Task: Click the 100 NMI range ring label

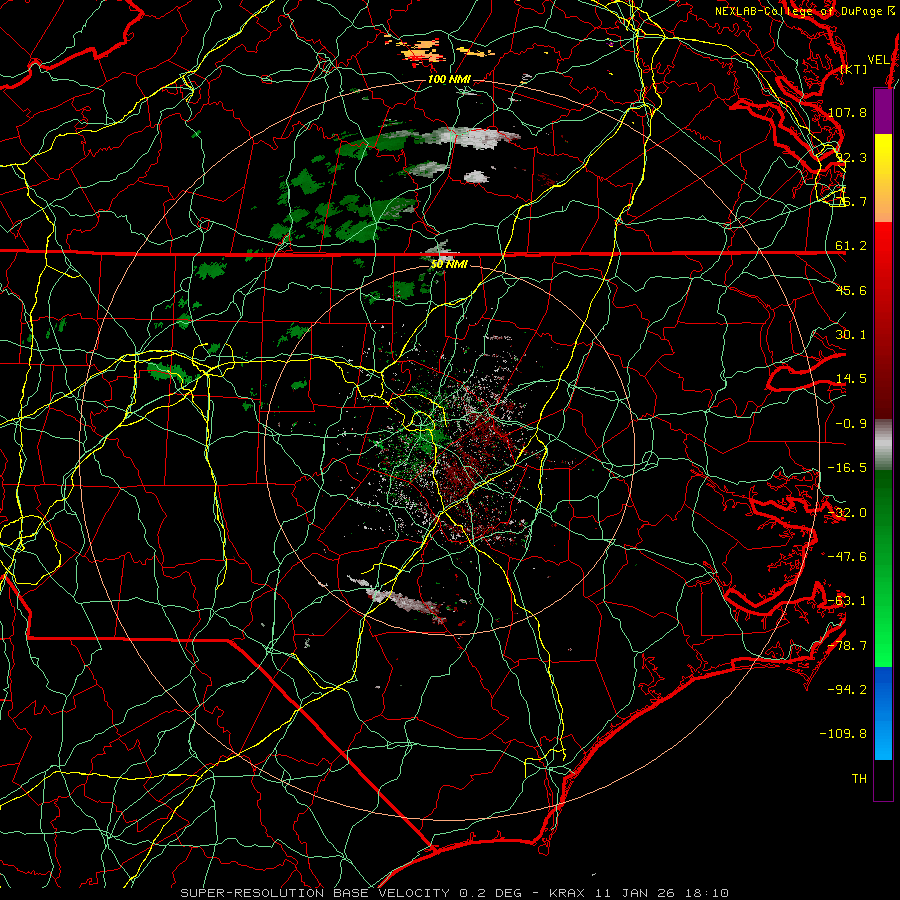Action: pyautogui.click(x=449, y=79)
